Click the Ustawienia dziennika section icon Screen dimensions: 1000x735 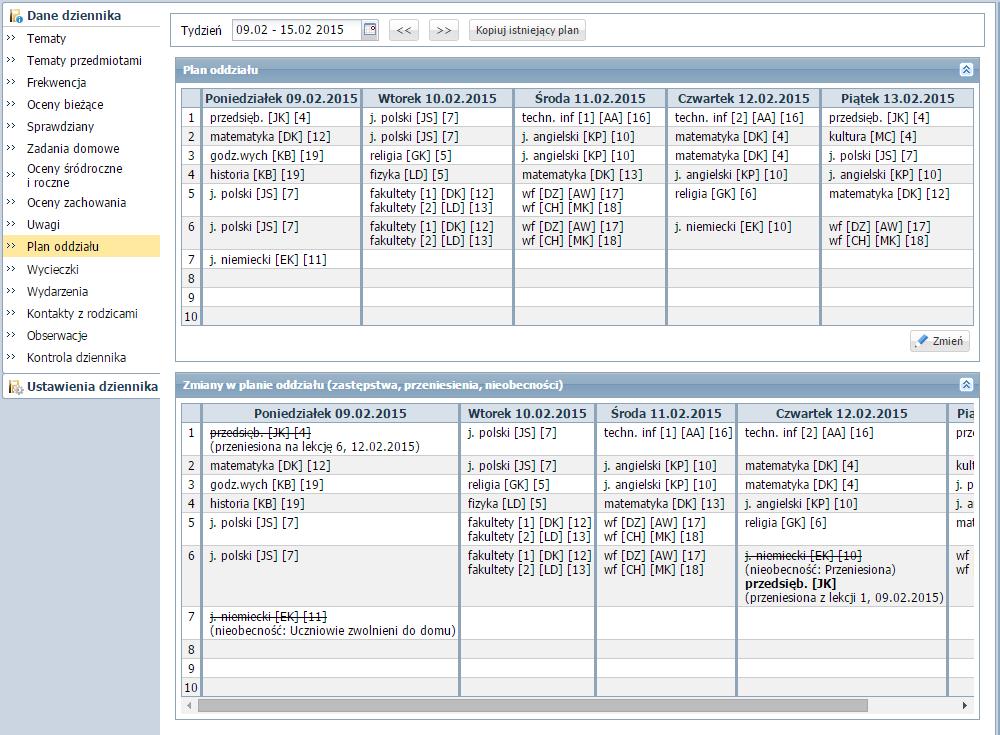coord(15,387)
